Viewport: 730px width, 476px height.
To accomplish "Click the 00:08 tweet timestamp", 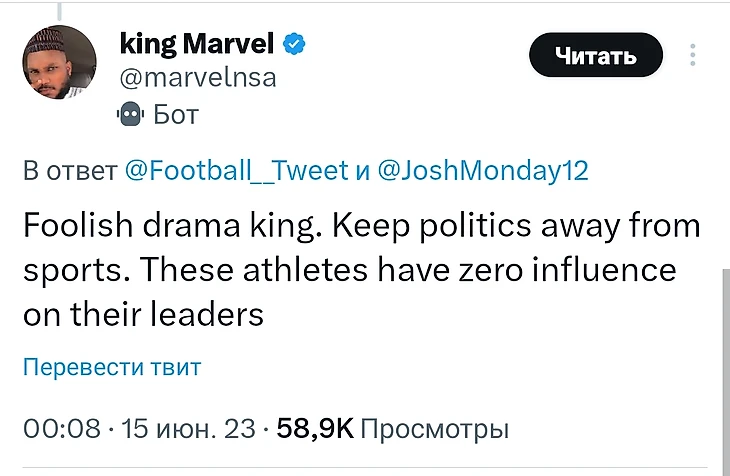I will (62, 430).
